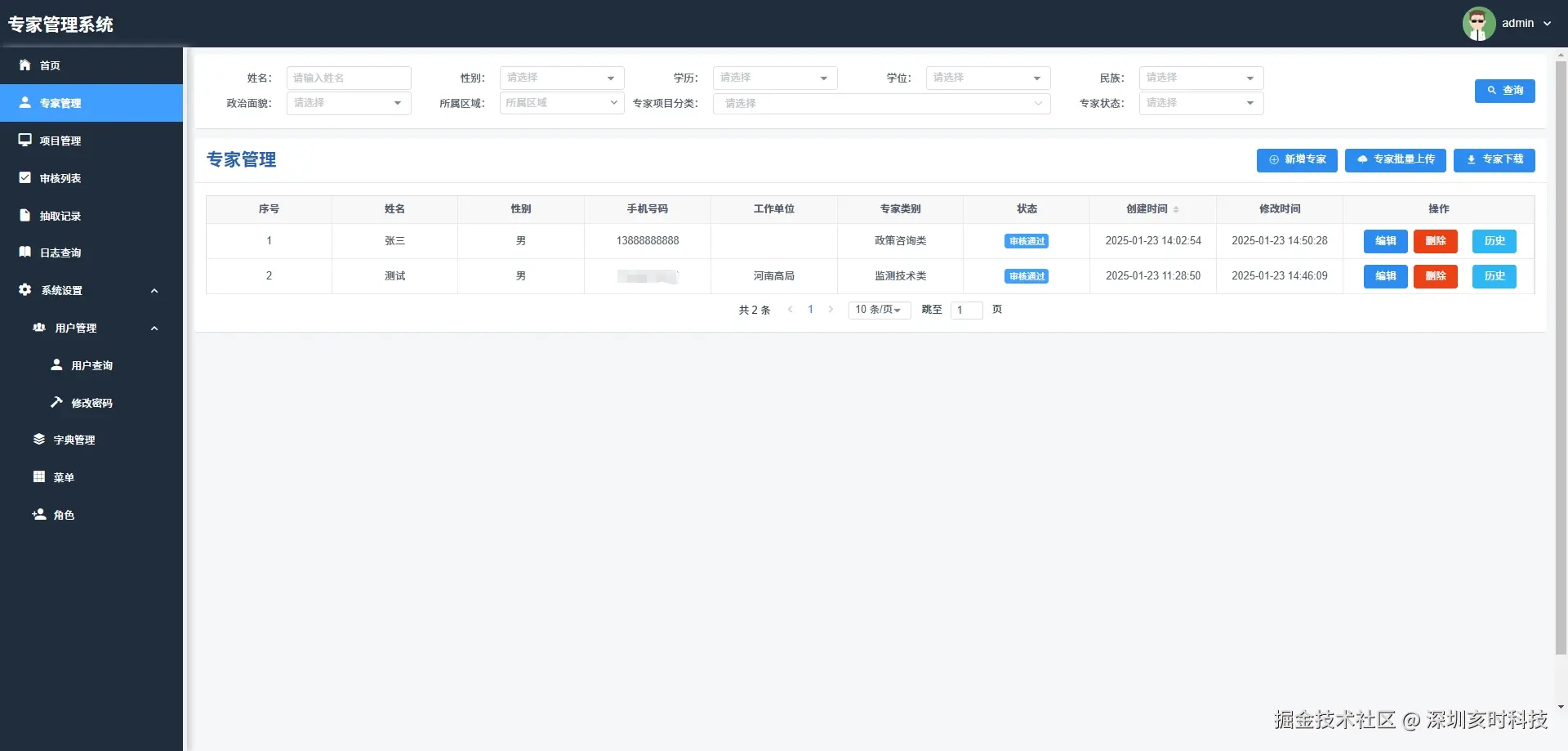Select 字典管理 in the sidebar
Viewport: 1568px width, 751px height.
(x=91, y=440)
